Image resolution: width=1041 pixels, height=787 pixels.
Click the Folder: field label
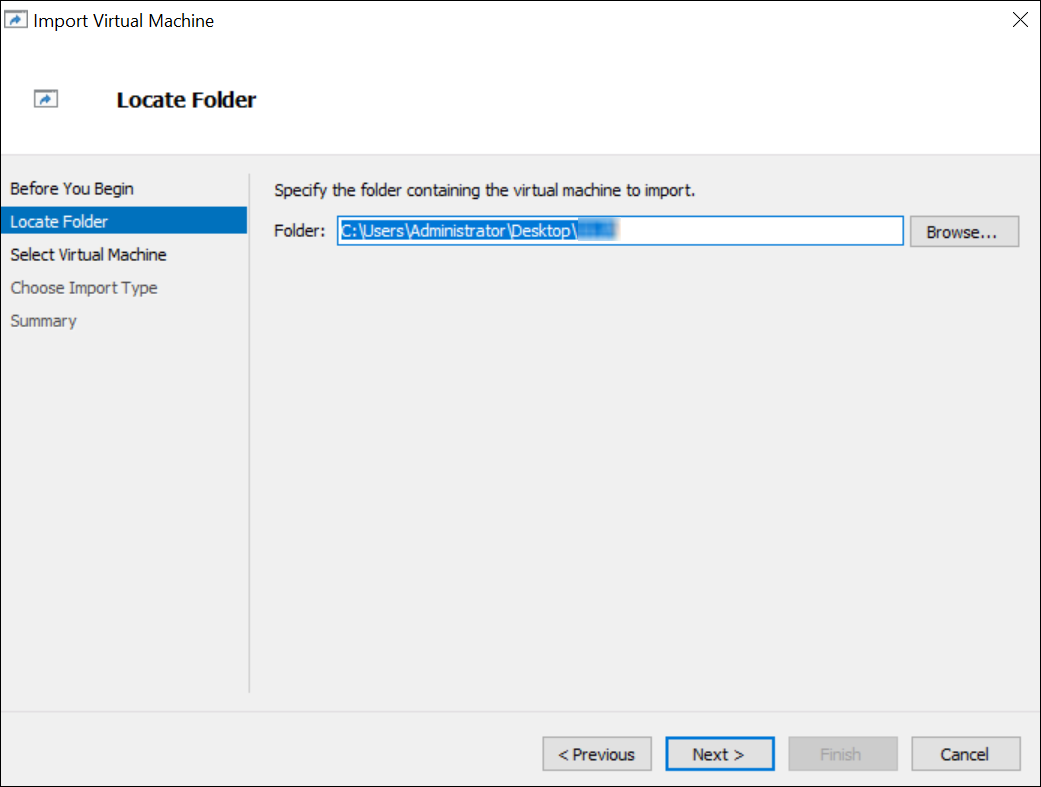[300, 231]
